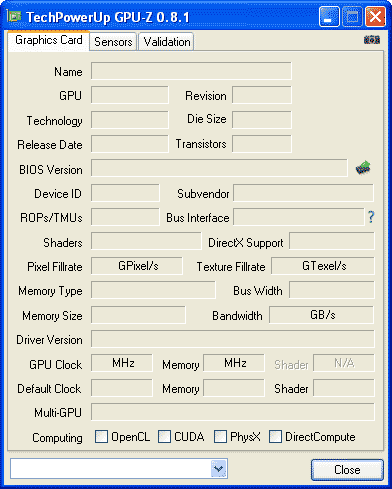
Task: Minimize the GPU-Z window
Action: (329, 16)
